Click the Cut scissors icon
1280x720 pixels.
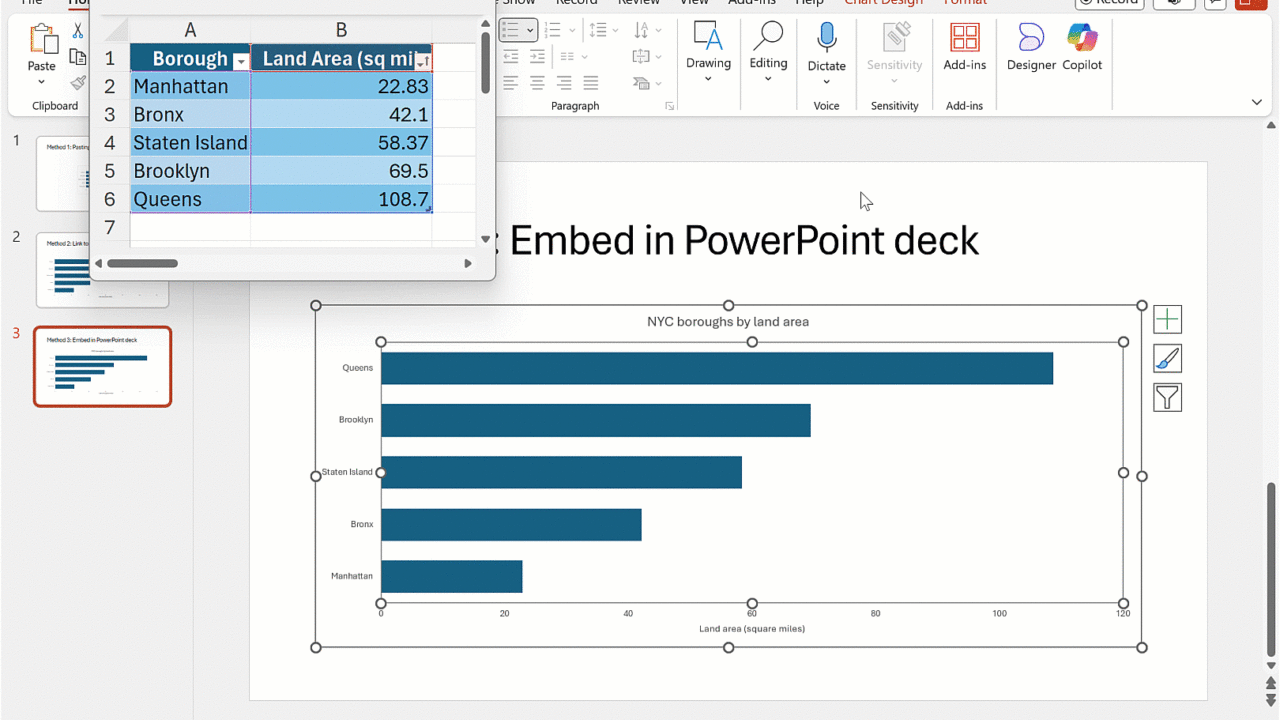[x=78, y=31]
